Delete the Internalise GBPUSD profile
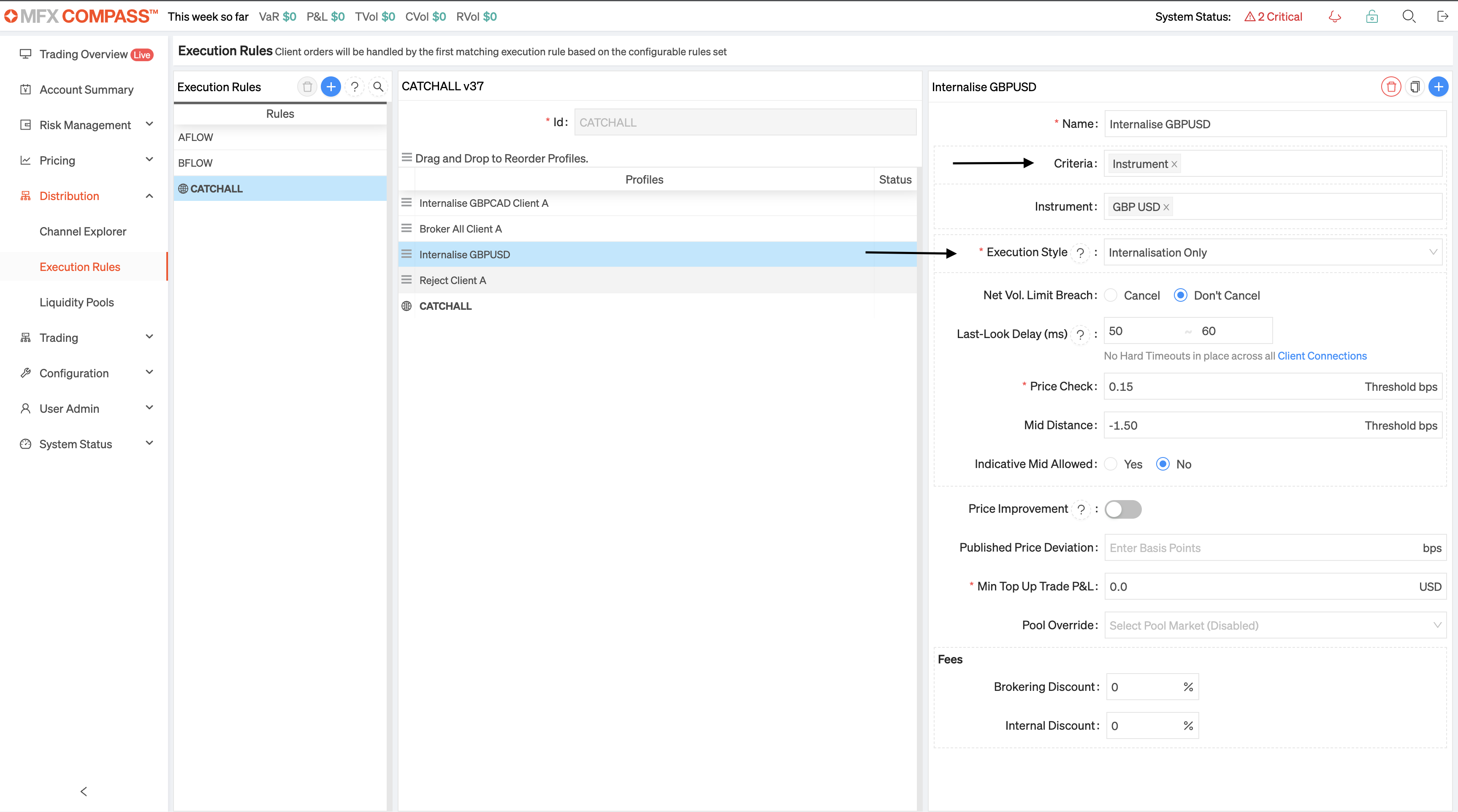 point(1390,87)
